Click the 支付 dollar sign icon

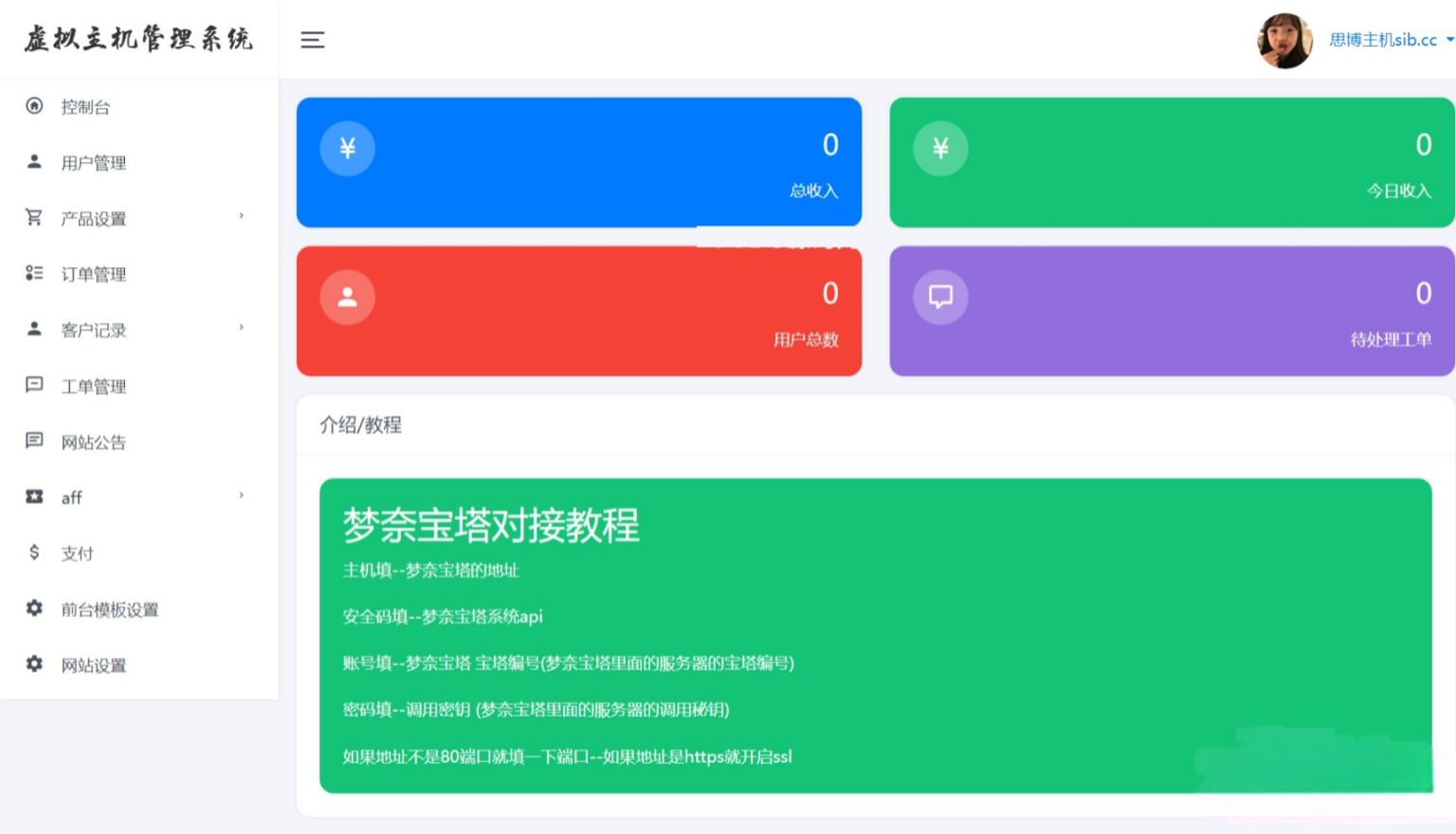point(34,553)
